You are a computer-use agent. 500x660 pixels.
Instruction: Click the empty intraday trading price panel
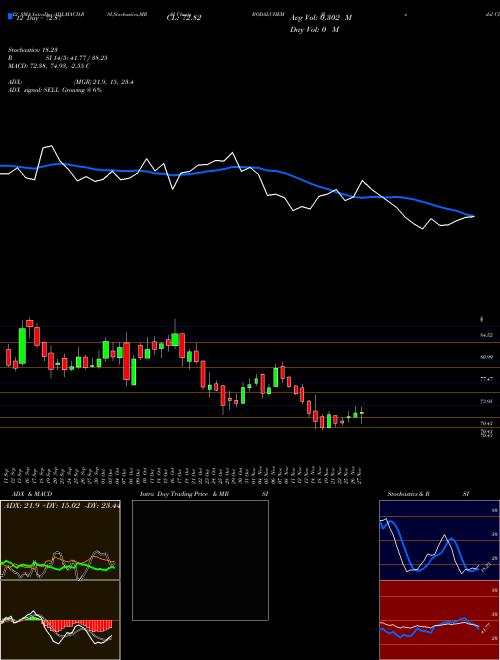[200, 560]
